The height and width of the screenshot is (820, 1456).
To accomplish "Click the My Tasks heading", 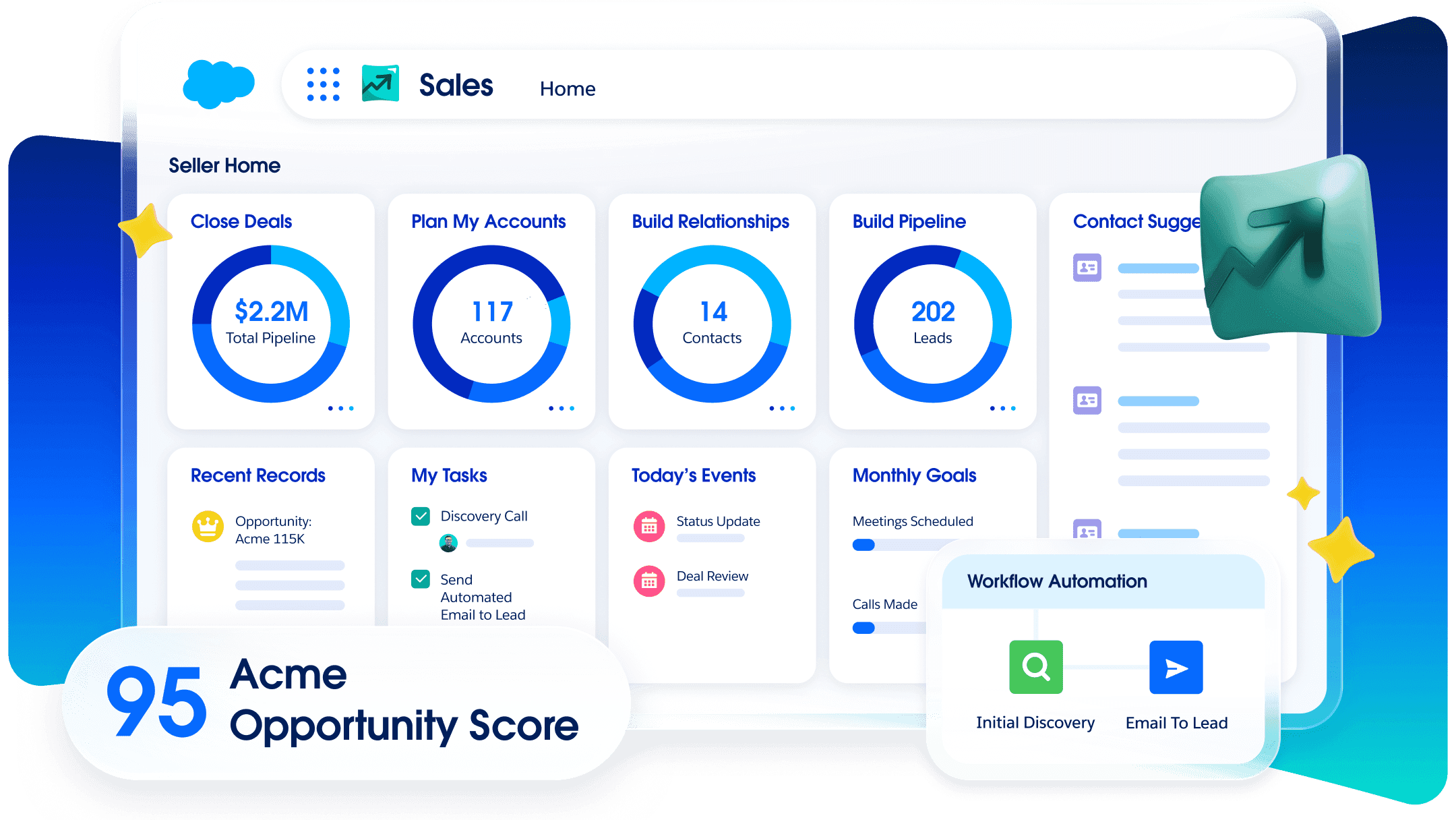I will point(449,475).
